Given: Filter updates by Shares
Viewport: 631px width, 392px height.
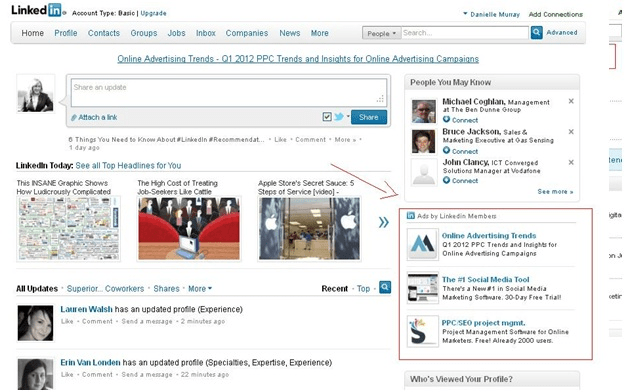Looking at the screenshot, I should point(166,289).
